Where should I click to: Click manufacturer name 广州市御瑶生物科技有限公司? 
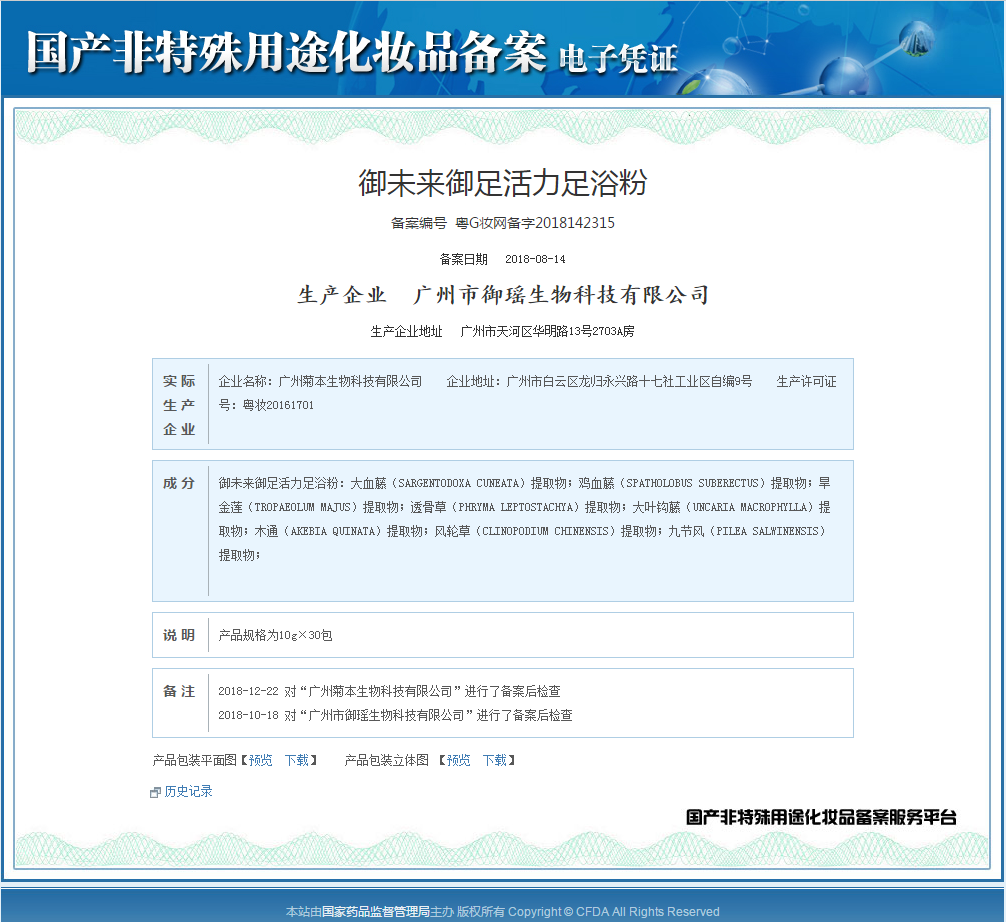click(562, 294)
